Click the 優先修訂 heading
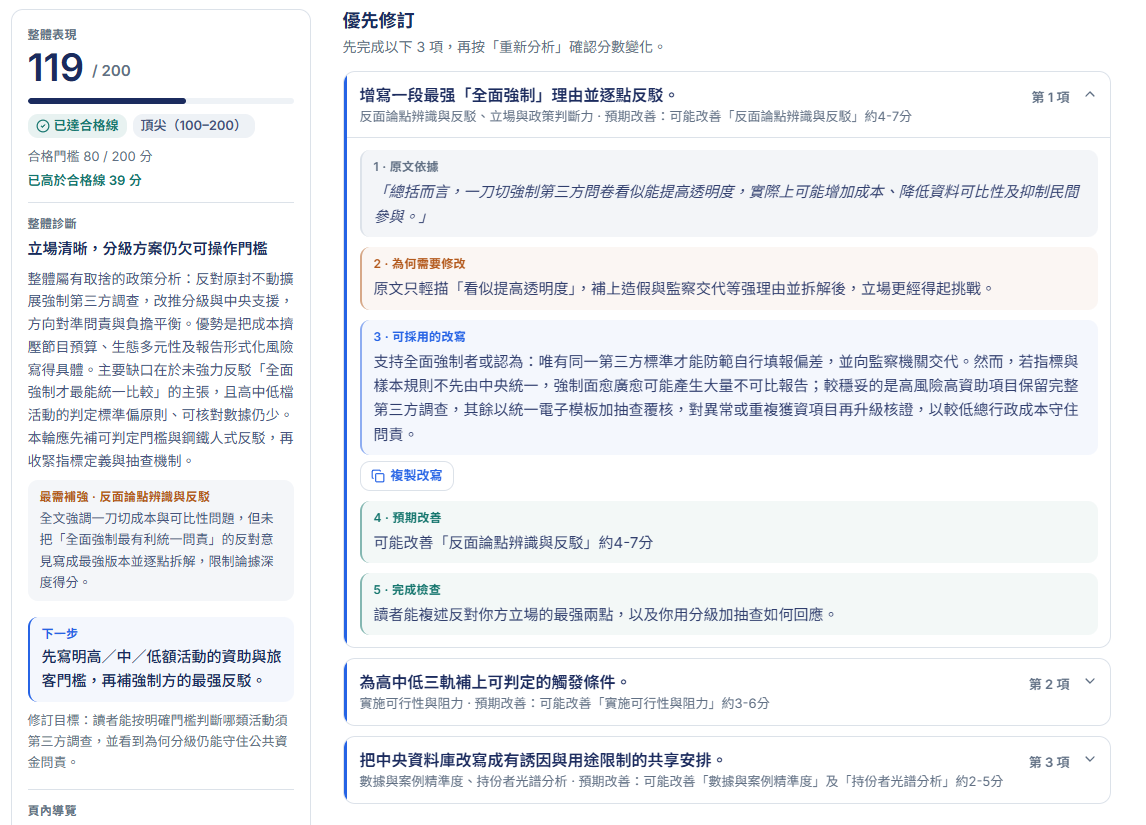 tap(378, 20)
